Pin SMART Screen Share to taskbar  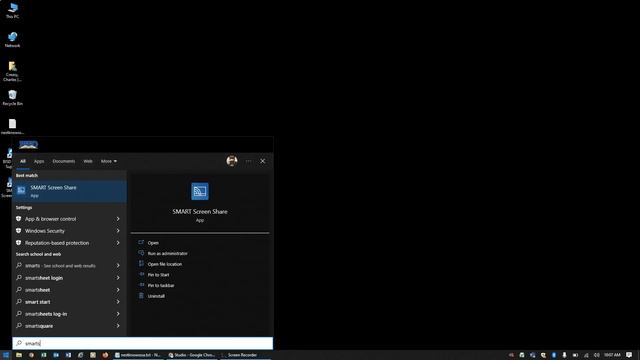161,285
